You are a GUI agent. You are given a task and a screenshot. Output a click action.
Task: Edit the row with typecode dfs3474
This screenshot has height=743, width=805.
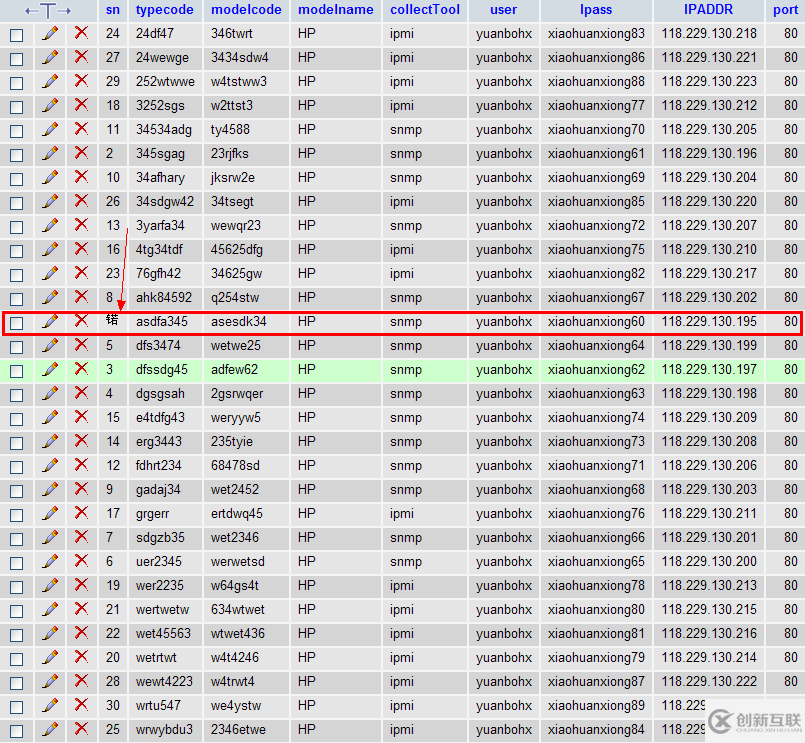click(50, 345)
